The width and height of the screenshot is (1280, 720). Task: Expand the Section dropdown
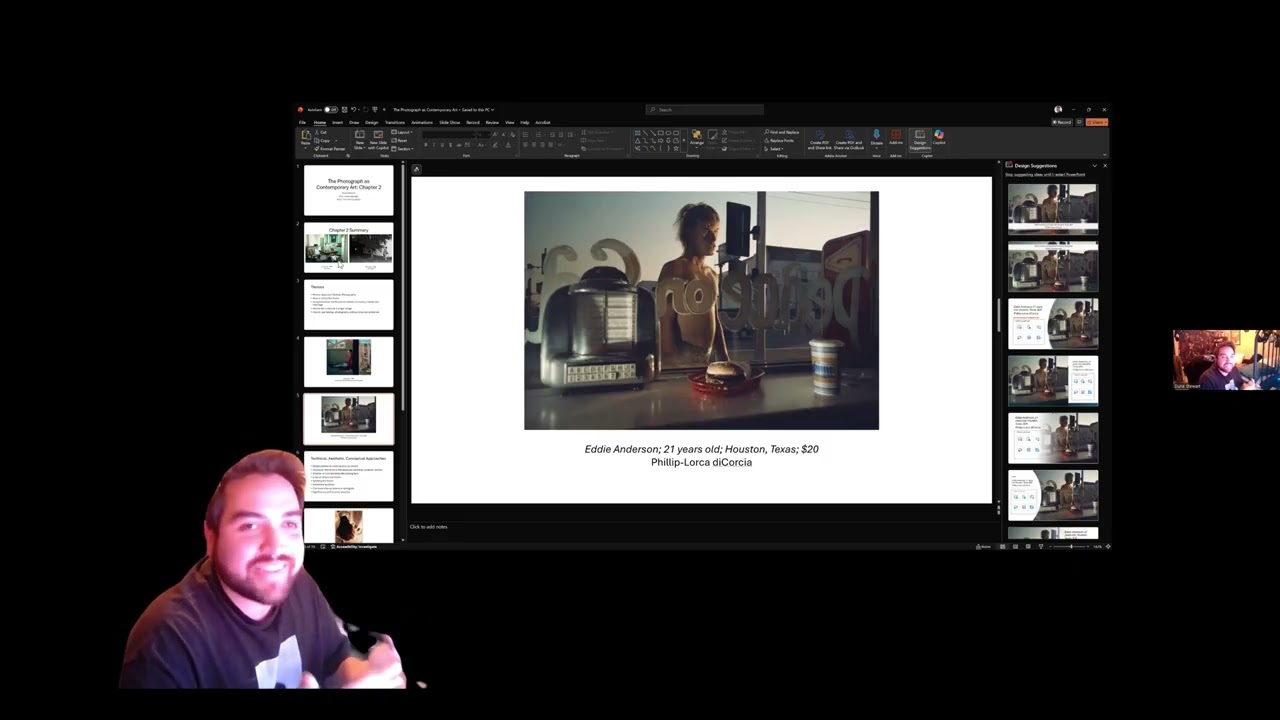[x=403, y=149]
